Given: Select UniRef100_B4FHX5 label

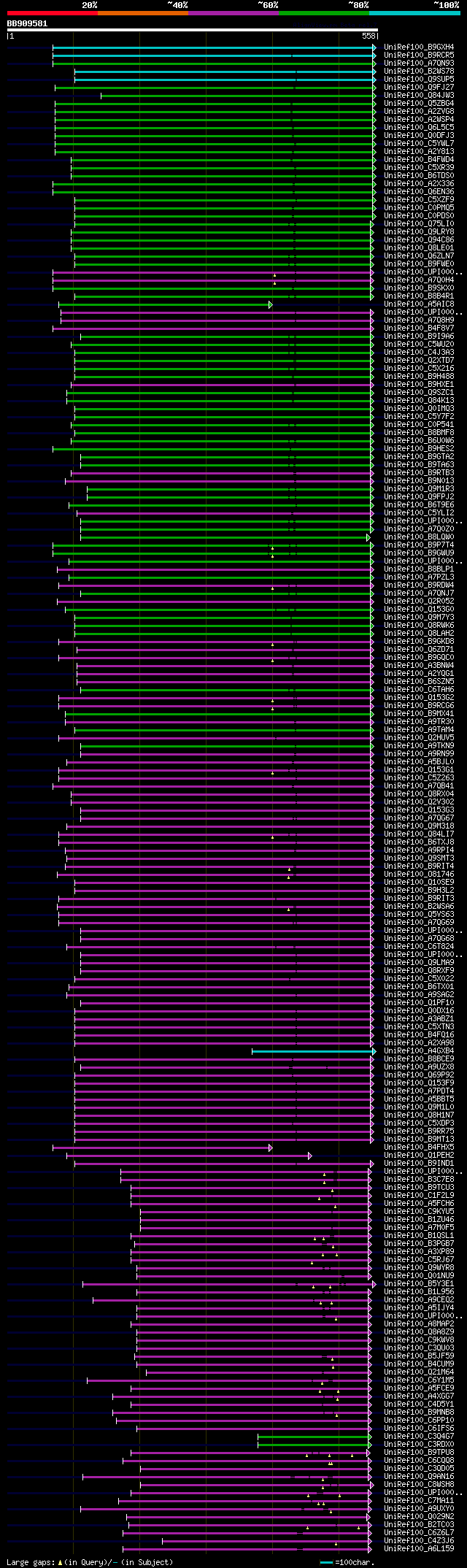Looking at the screenshot, I should 419,1148.
